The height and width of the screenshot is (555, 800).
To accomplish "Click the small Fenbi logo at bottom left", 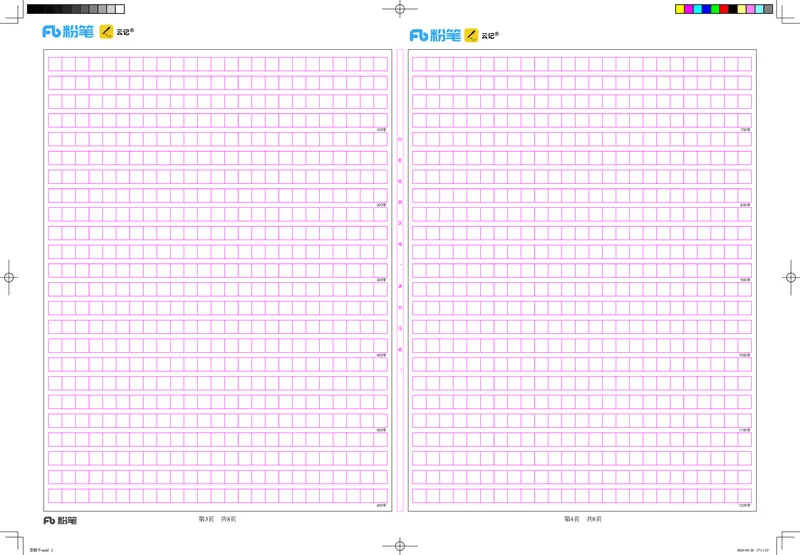I will (x=59, y=521).
